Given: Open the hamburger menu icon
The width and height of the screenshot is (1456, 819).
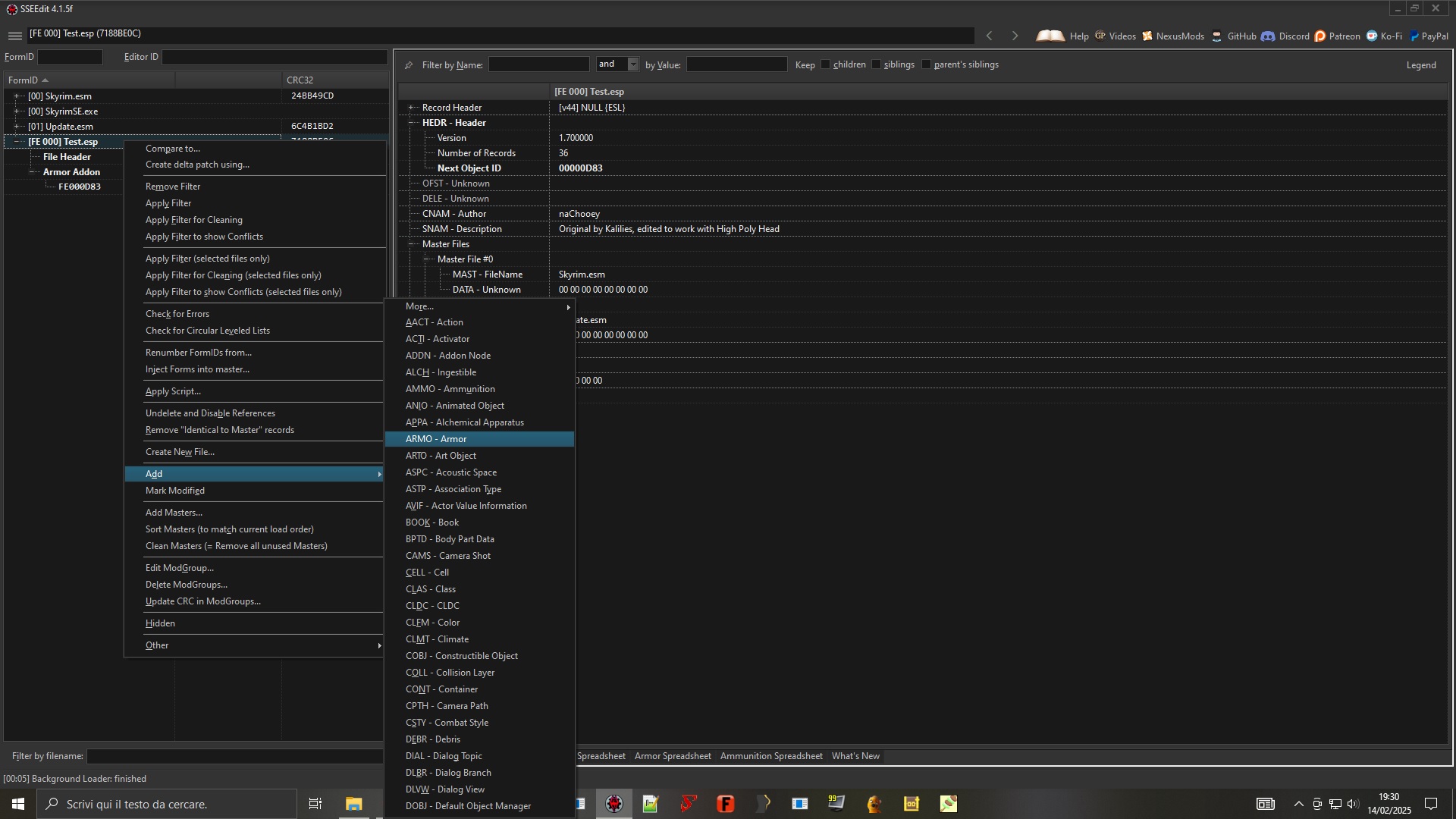Looking at the screenshot, I should coord(14,36).
